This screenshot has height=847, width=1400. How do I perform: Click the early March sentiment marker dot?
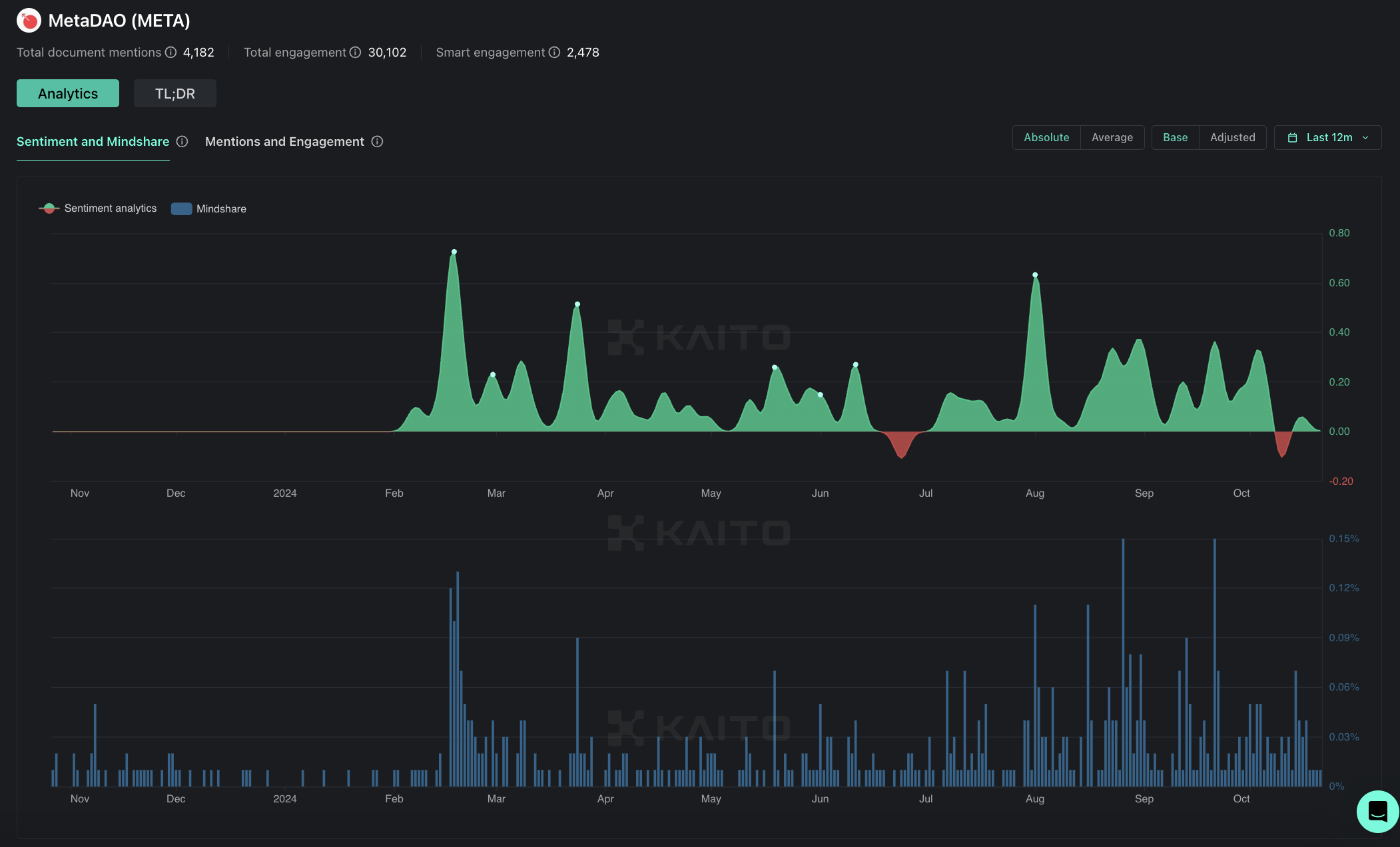(493, 374)
